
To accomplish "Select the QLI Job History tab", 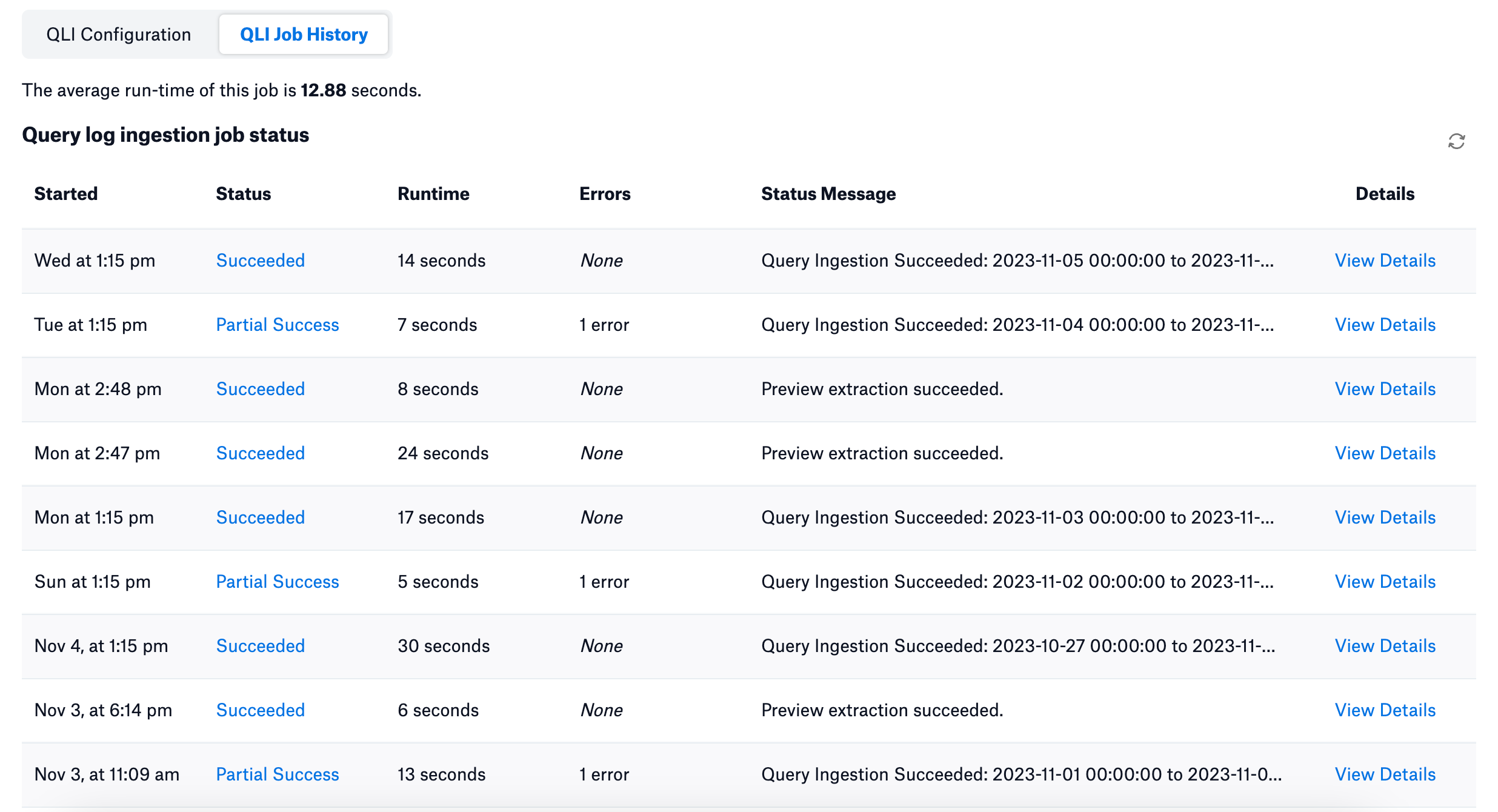I will [x=304, y=35].
